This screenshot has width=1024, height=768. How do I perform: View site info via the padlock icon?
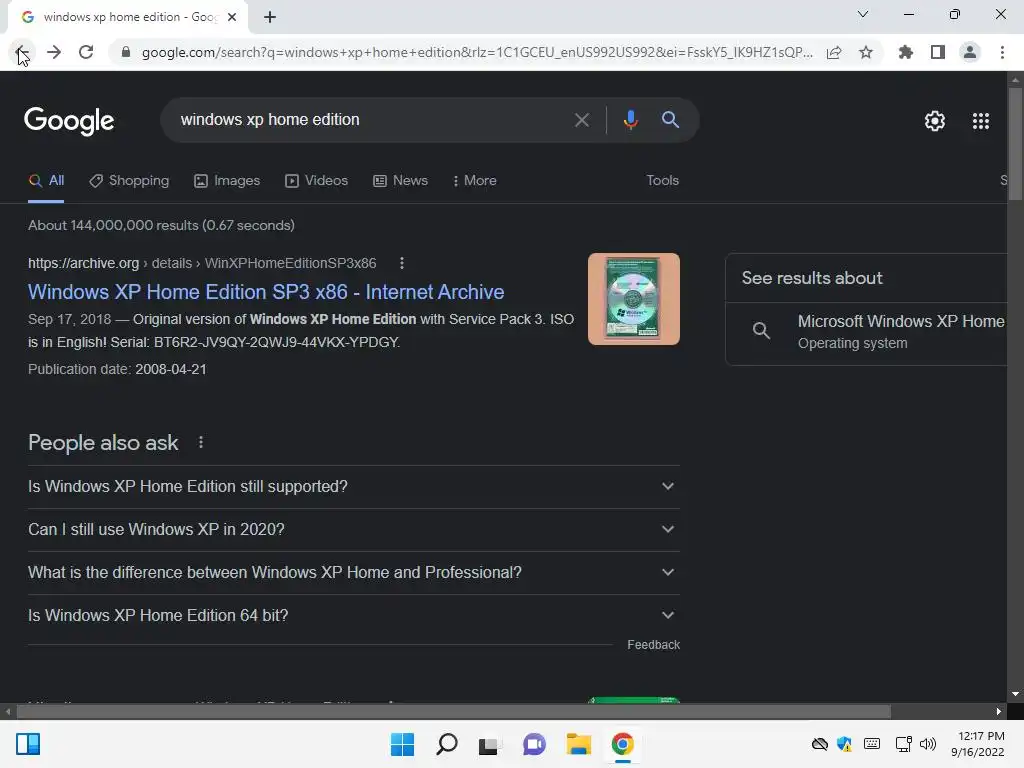pos(125,52)
